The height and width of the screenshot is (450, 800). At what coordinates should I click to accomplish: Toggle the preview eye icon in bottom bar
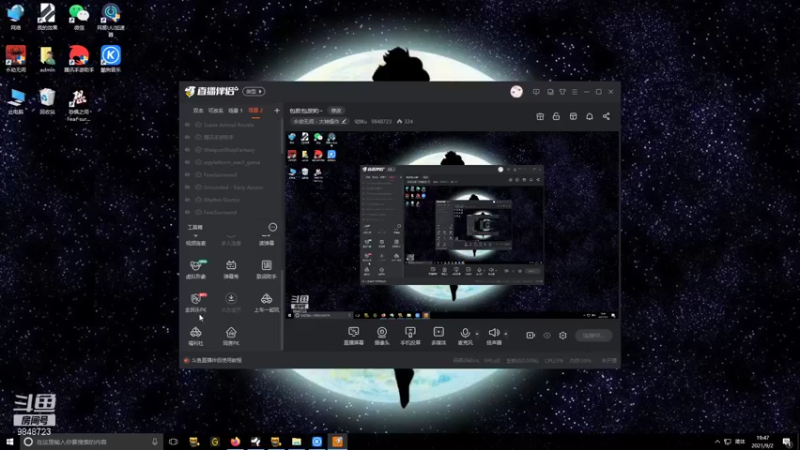pyautogui.click(x=547, y=335)
